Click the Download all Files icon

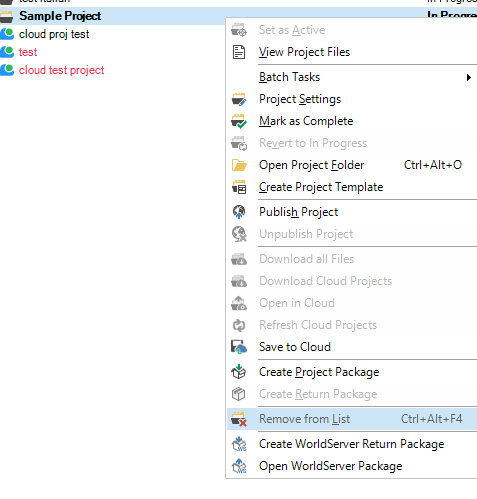(239, 259)
